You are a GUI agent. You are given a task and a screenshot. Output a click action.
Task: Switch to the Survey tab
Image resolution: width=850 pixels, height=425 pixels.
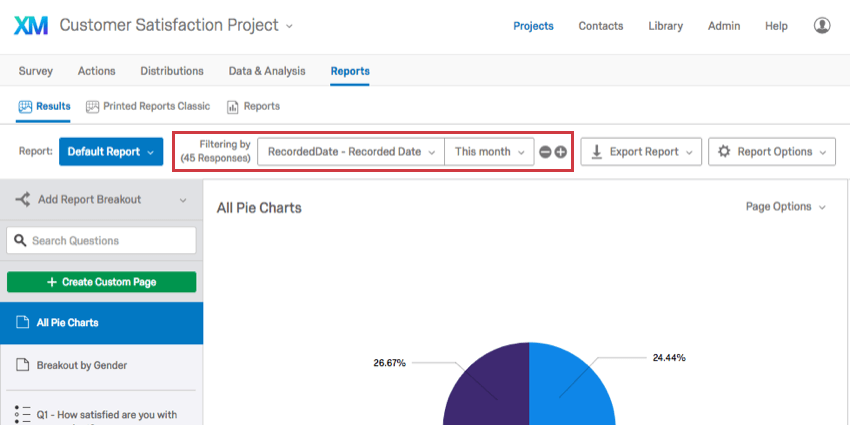pyautogui.click(x=36, y=71)
